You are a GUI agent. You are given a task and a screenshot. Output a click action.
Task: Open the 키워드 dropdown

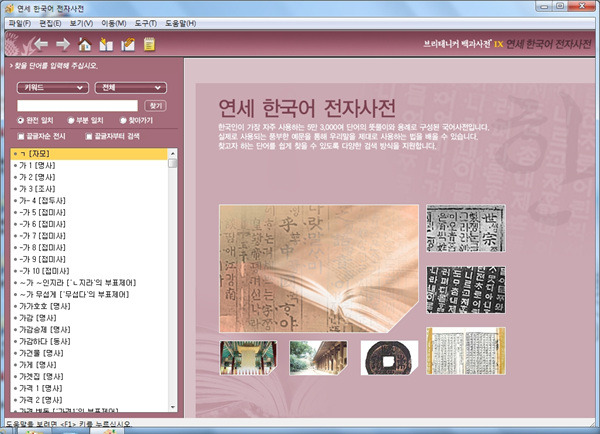(53, 88)
